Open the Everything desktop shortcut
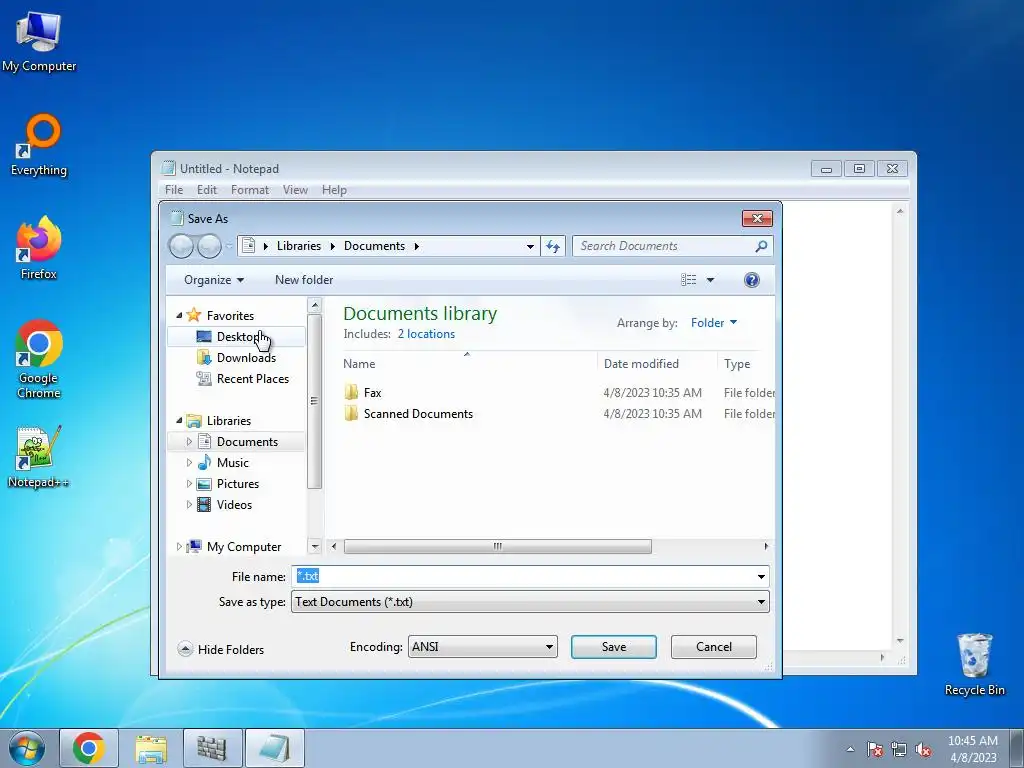Screen dimensions: 1024x768 tap(39, 145)
